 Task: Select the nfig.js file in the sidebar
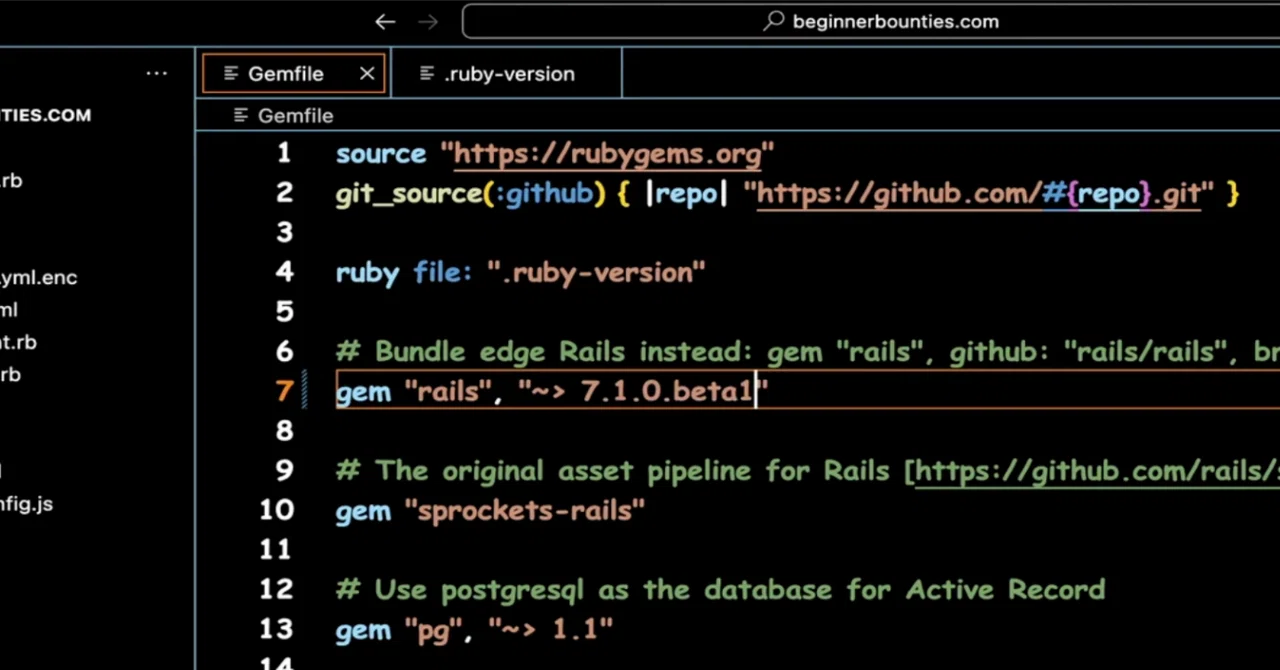pyautogui.click(x=27, y=504)
